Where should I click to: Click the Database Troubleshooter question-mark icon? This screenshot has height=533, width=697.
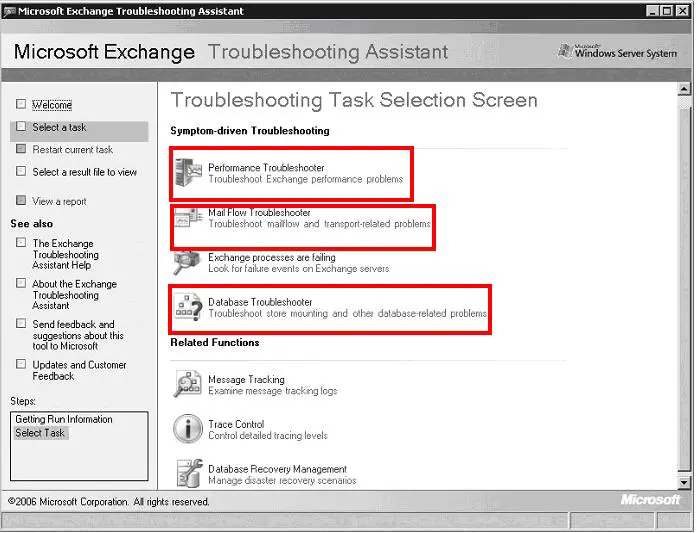[x=188, y=307]
